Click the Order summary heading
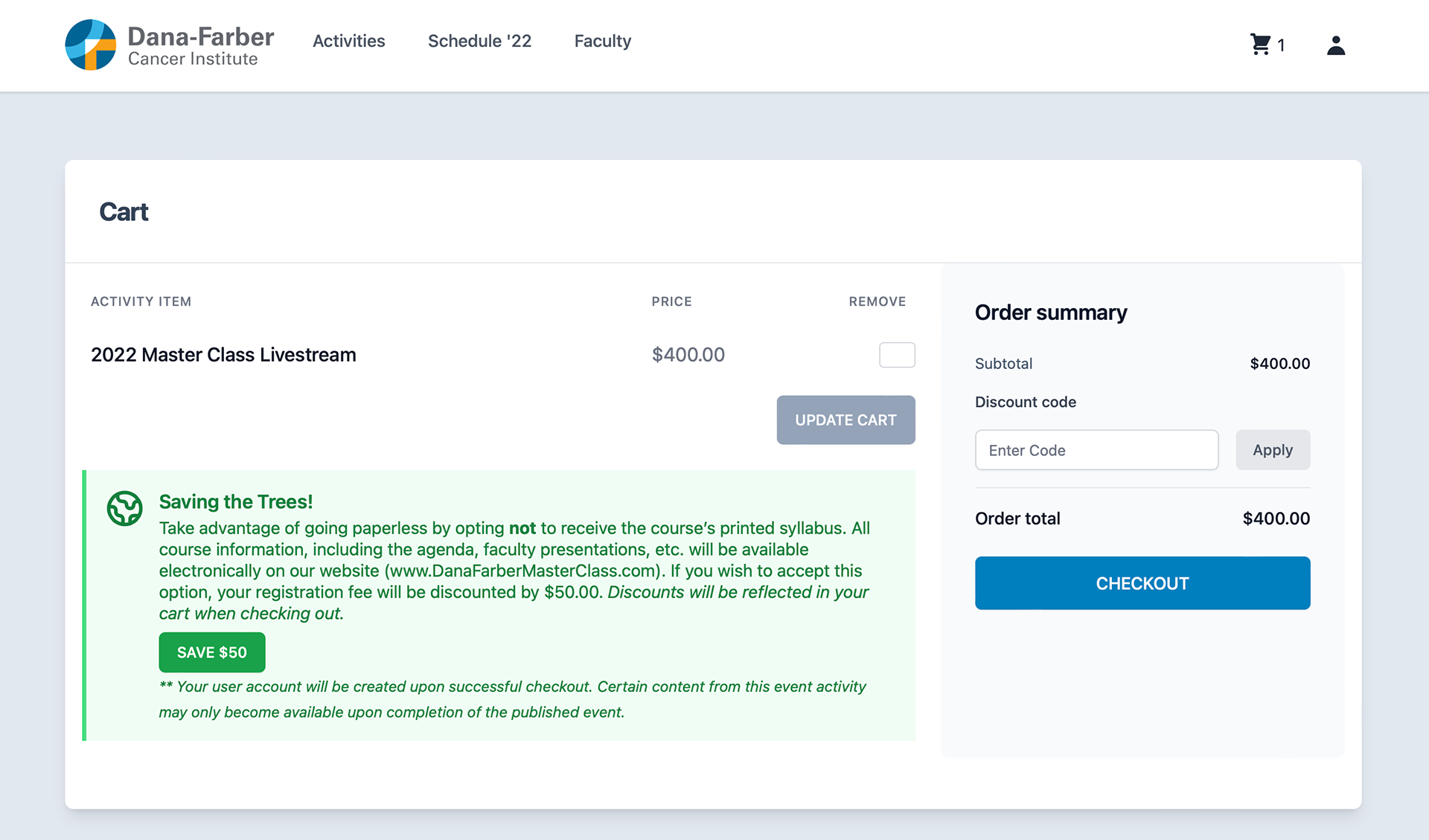This screenshot has height=840, width=1429. coord(1050,312)
